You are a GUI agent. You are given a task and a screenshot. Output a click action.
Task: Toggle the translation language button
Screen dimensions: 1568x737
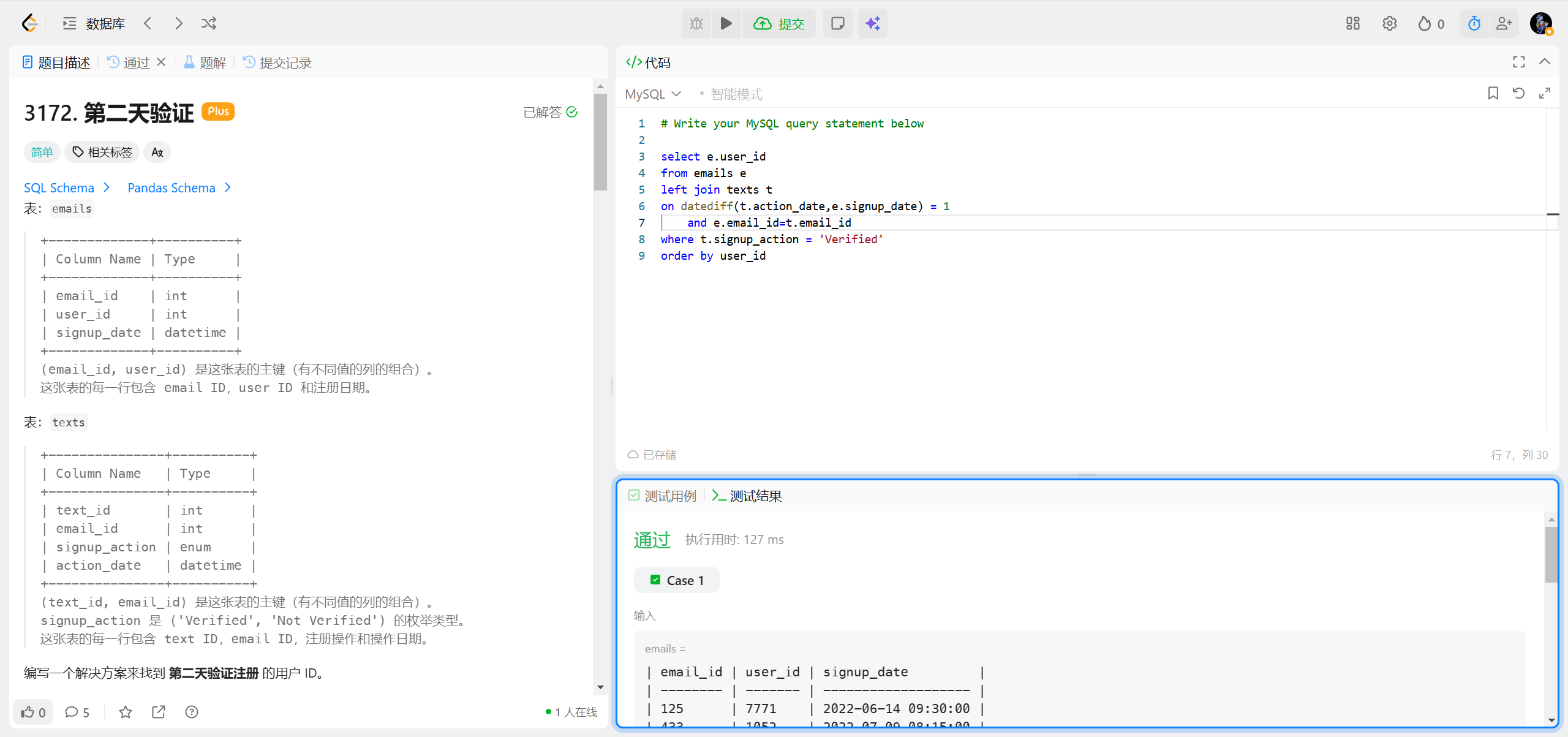(x=157, y=152)
